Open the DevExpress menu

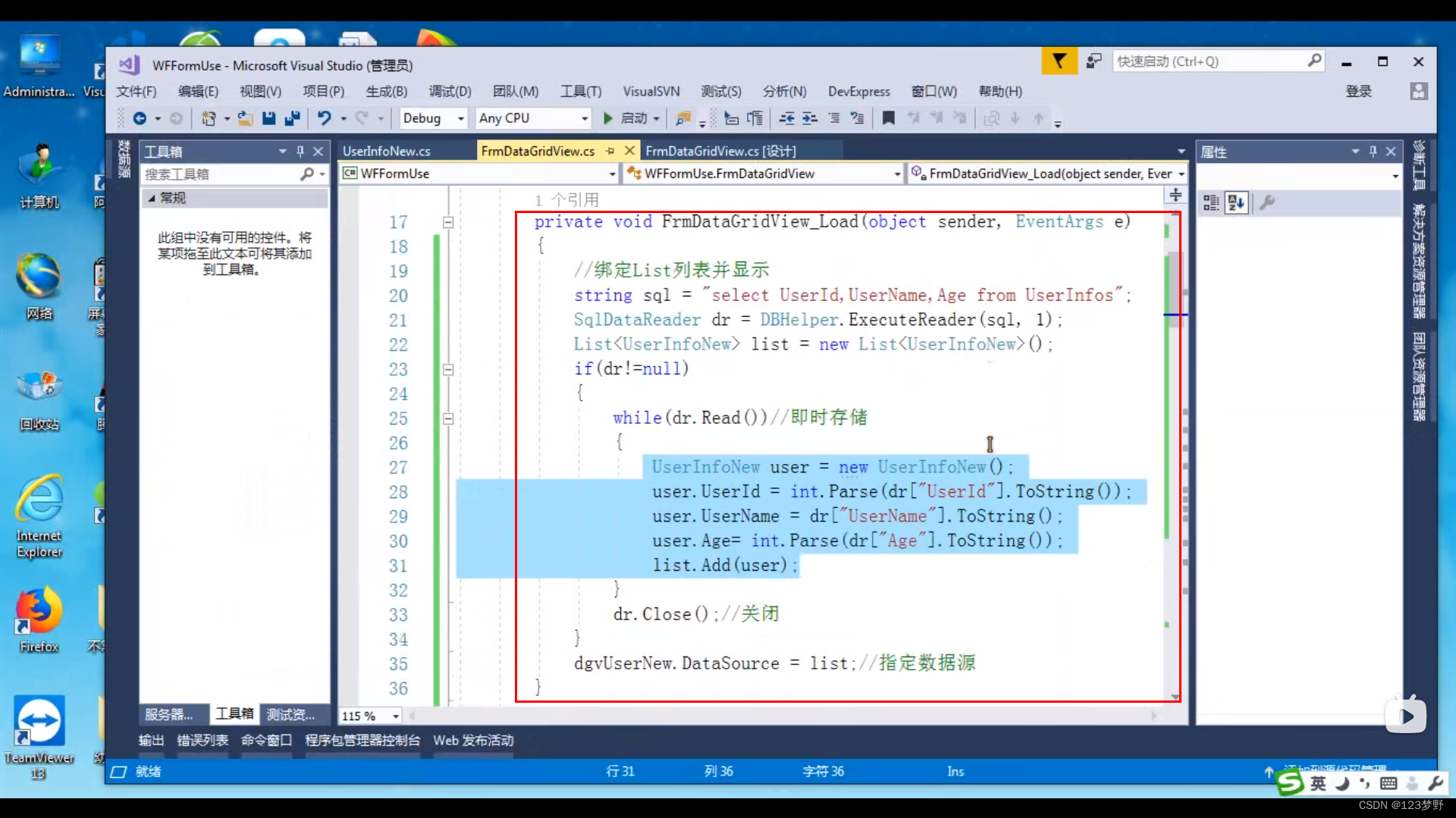point(859,91)
